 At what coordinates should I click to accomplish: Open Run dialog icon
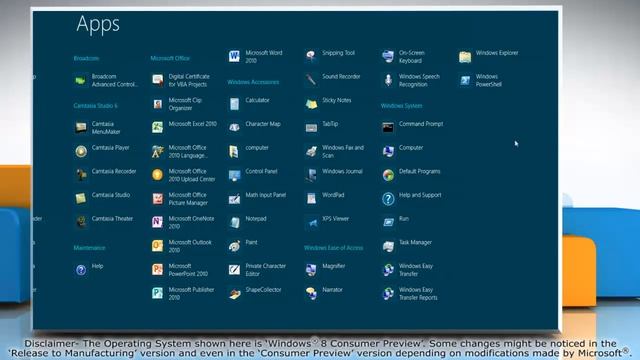(x=388, y=222)
